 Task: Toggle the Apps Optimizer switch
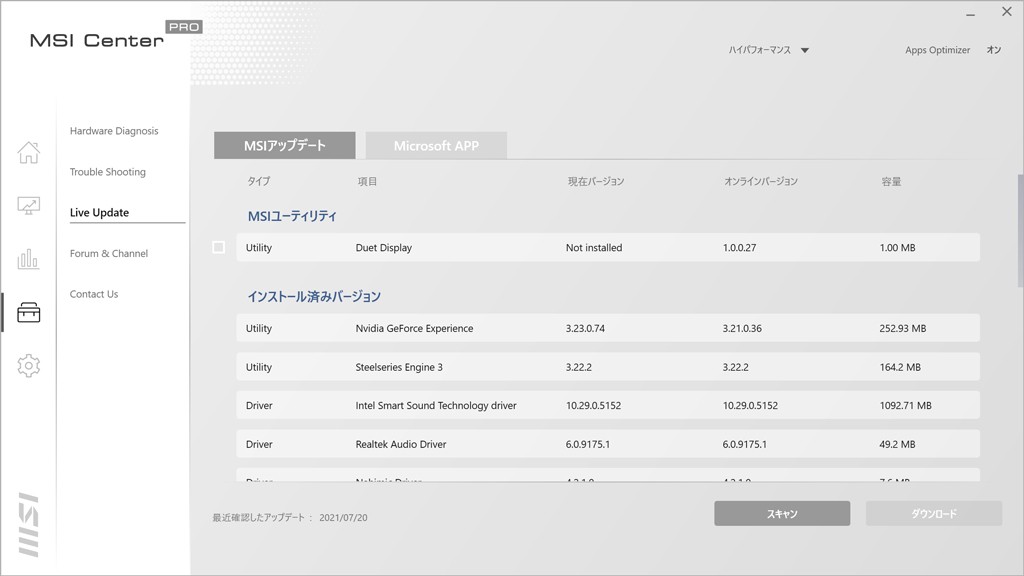coord(993,50)
